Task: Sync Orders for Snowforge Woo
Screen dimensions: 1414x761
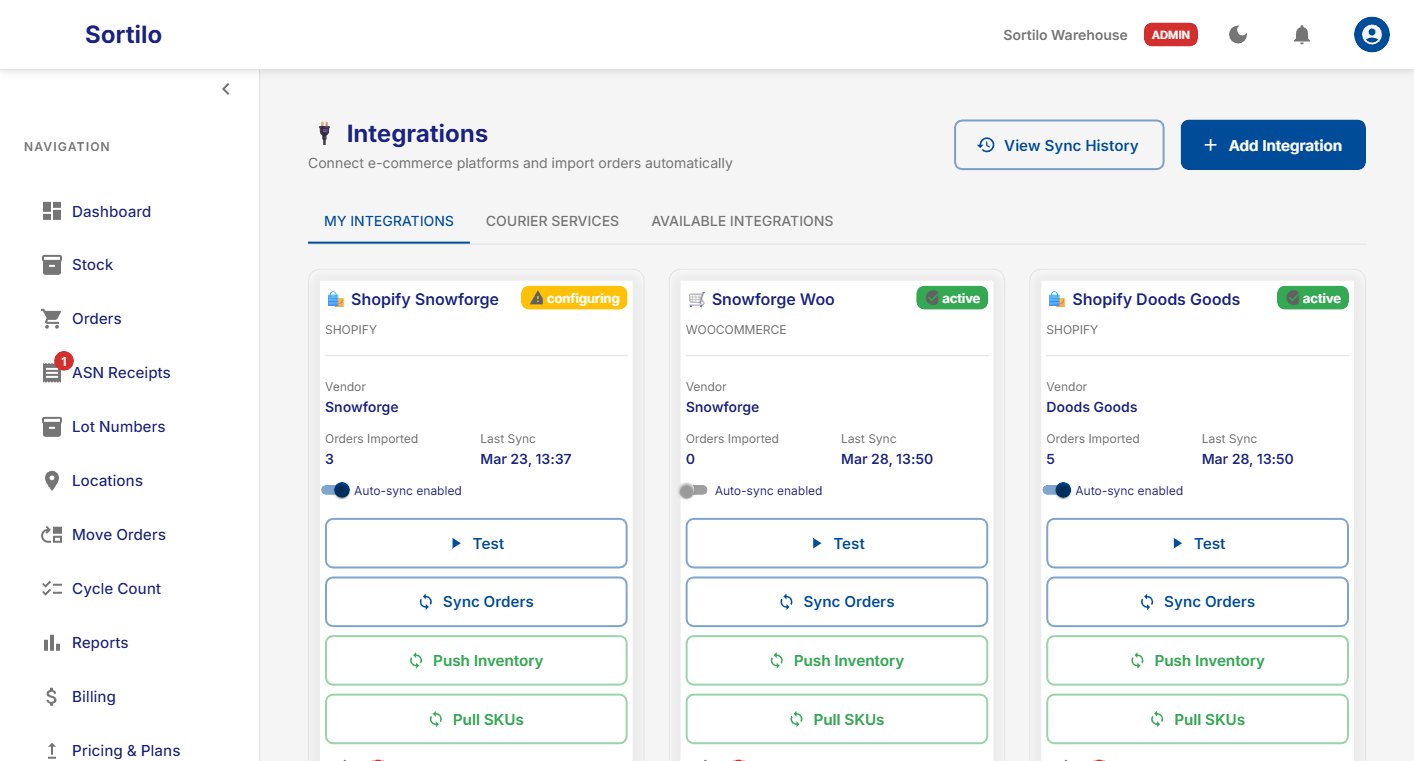Action: click(837, 602)
